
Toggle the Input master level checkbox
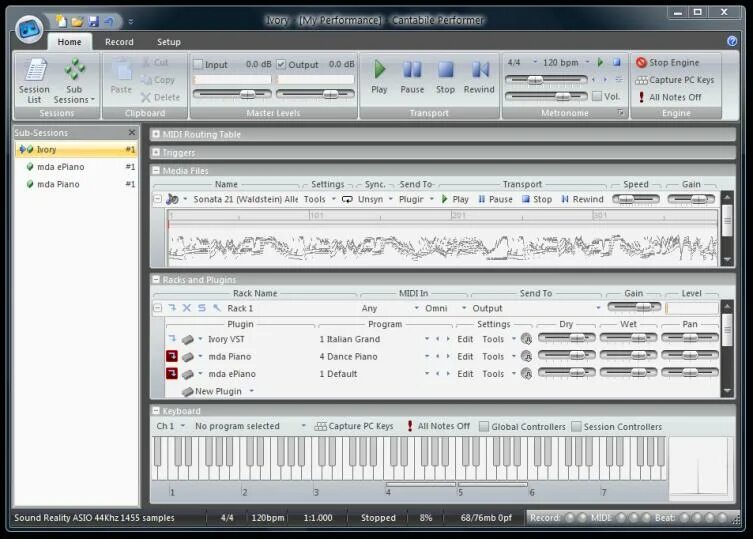click(x=198, y=64)
